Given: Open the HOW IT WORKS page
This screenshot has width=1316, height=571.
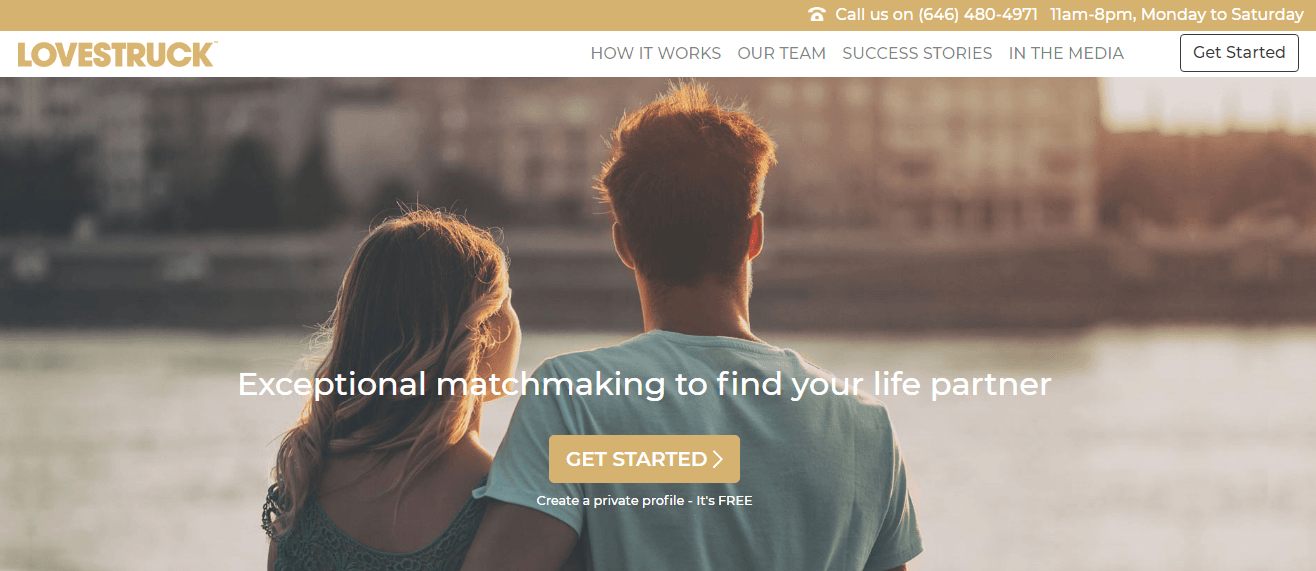Looking at the screenshot, I should click(x=655, y=53).
